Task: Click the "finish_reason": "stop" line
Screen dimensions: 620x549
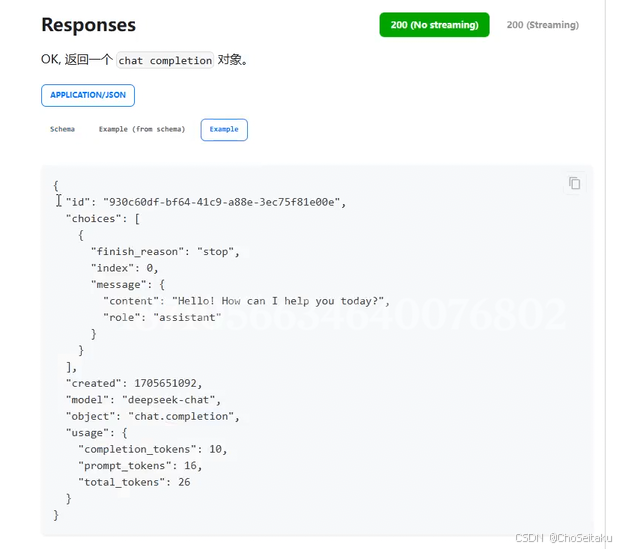Action: pyautogui.click(x=165, y=252)
